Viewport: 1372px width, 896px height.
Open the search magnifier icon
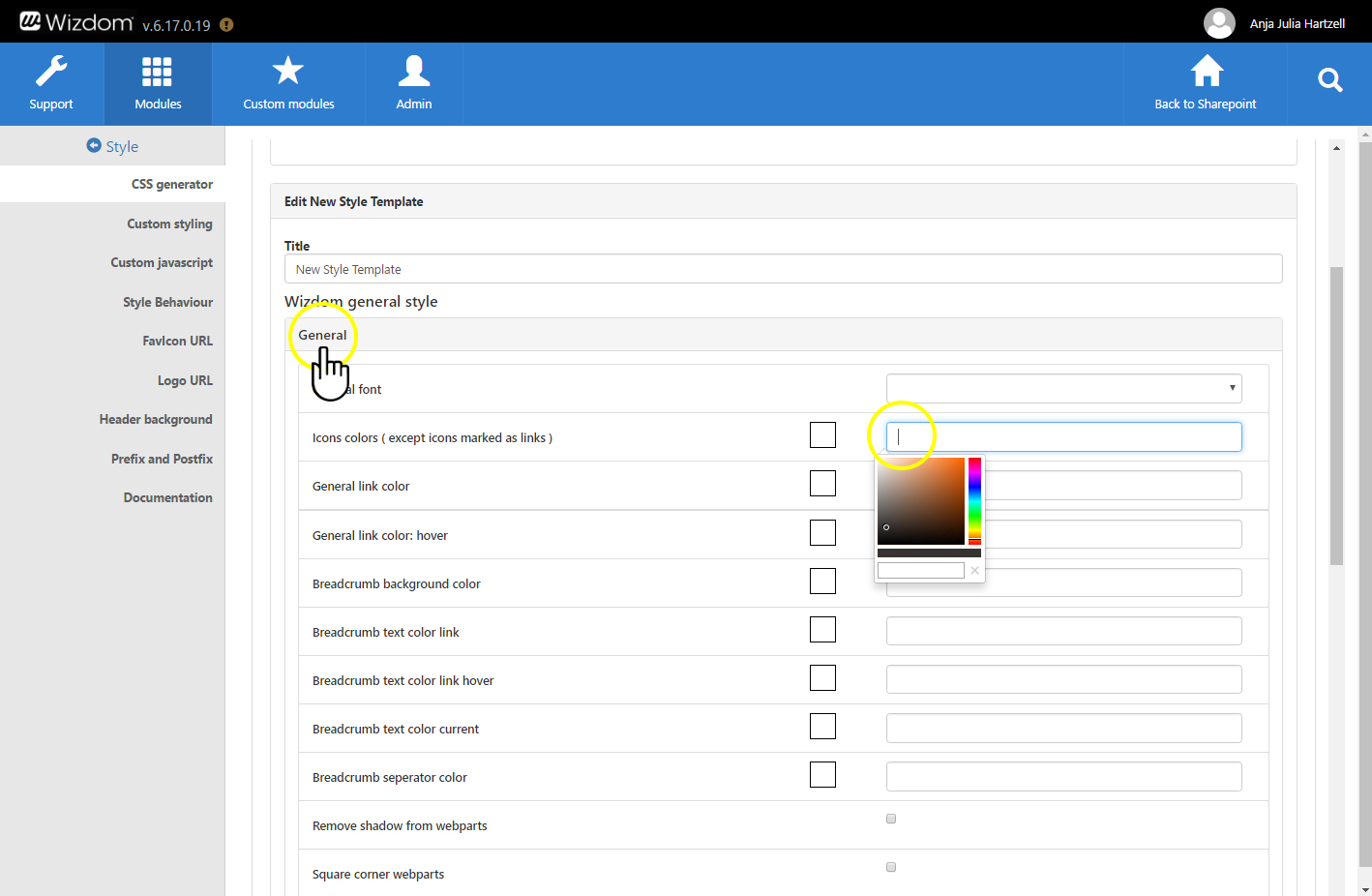[x=1329, y=80]
